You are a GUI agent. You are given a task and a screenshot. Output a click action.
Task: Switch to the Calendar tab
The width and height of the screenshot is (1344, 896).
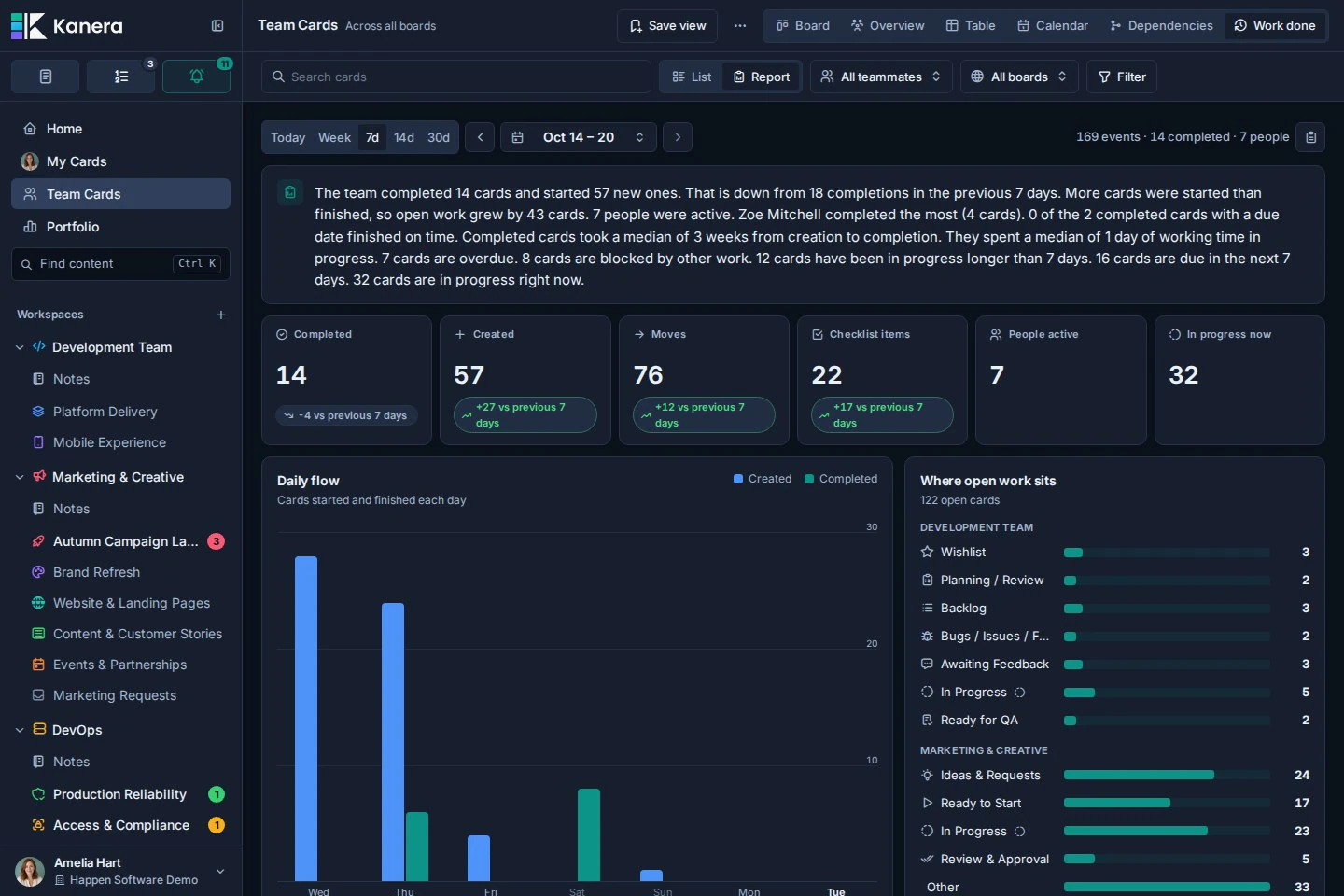(x=1053, y=26)
